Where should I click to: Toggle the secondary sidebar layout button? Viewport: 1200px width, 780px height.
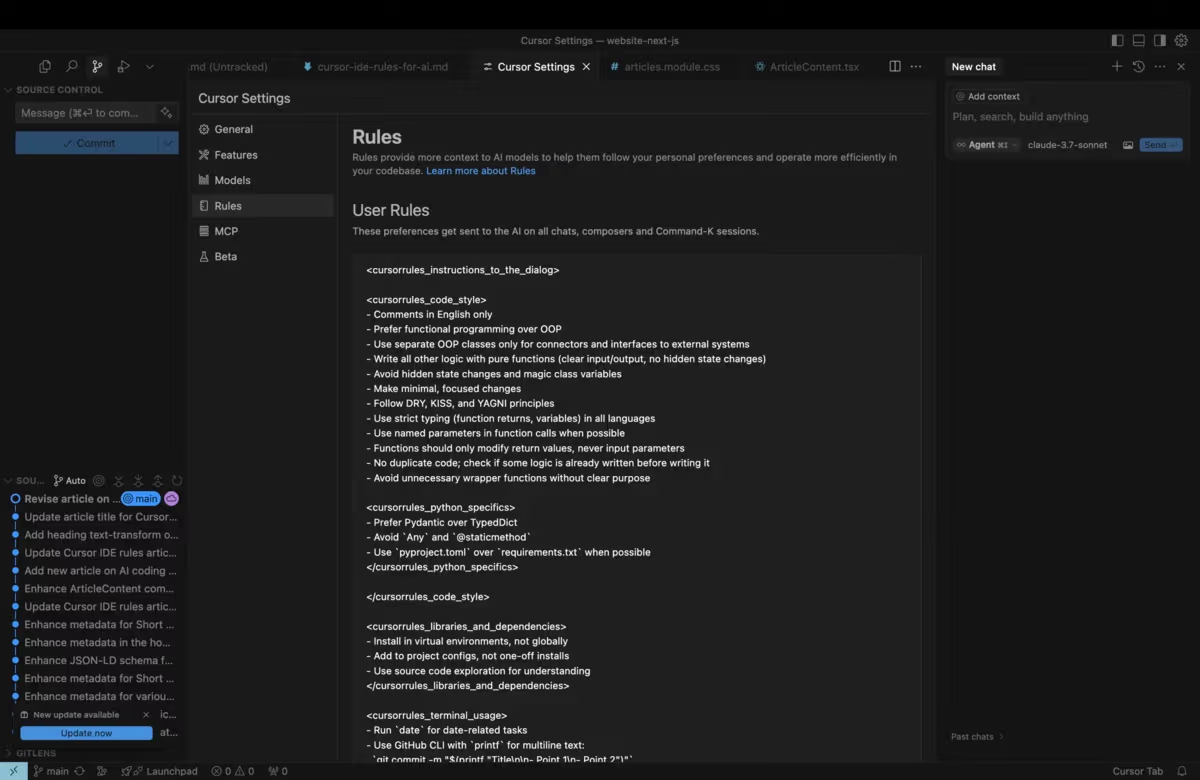[1160, 41]
